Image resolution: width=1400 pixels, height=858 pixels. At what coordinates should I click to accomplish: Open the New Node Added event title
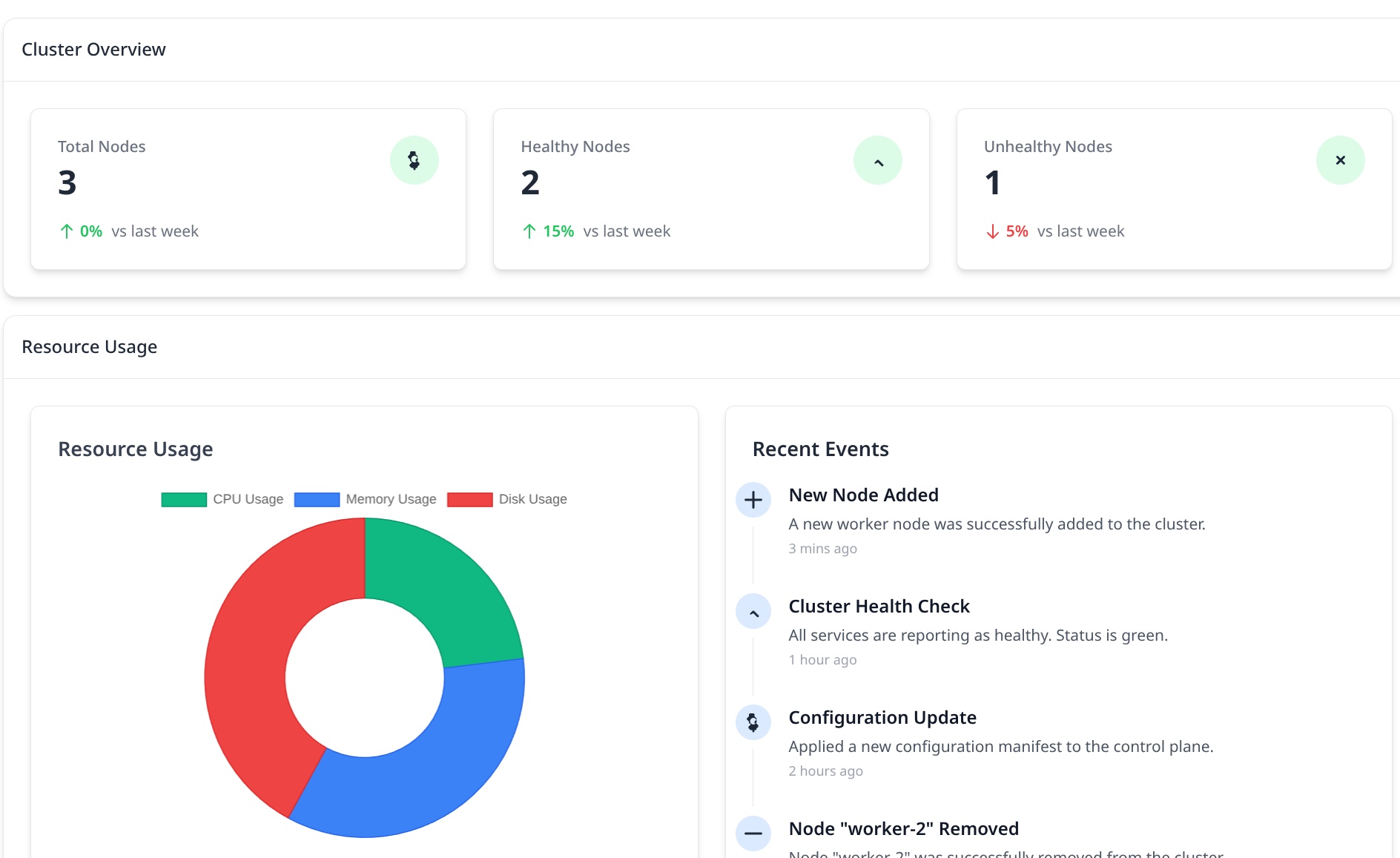click(x=863, y=495)
